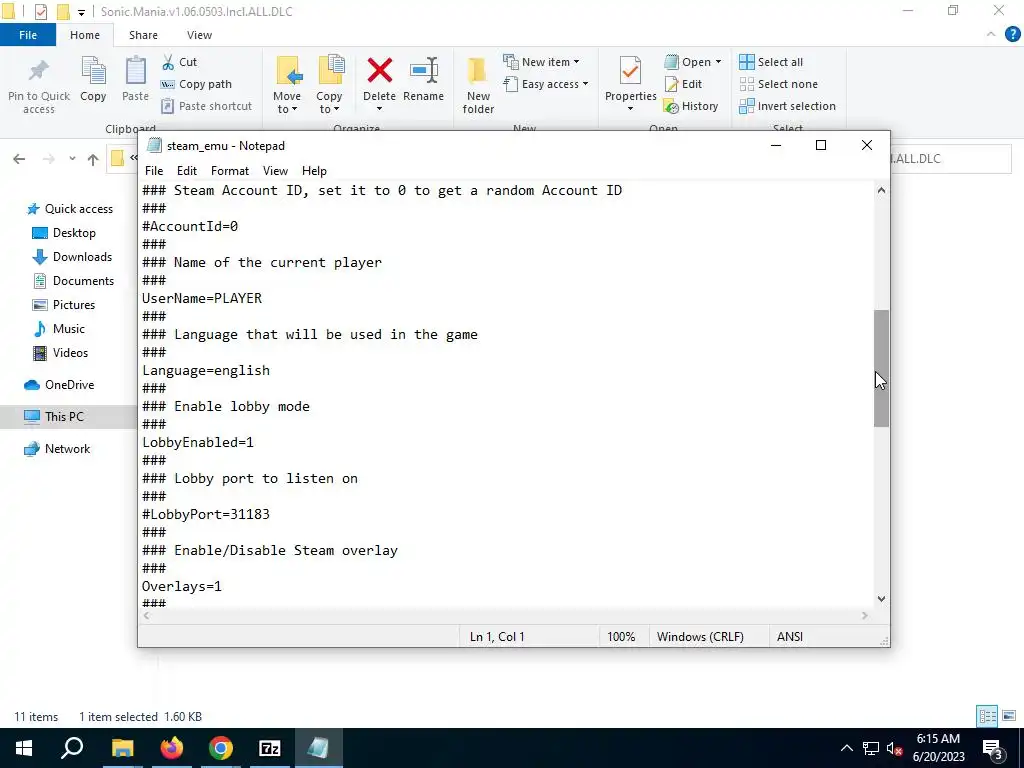The image size is (1024, 768).
Task: Go up one folder level arrow
Action: click(x=93, y=159)
